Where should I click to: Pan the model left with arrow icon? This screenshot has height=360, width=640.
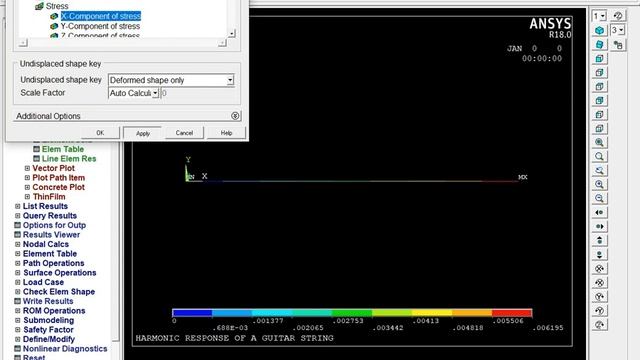click(599, 212)
